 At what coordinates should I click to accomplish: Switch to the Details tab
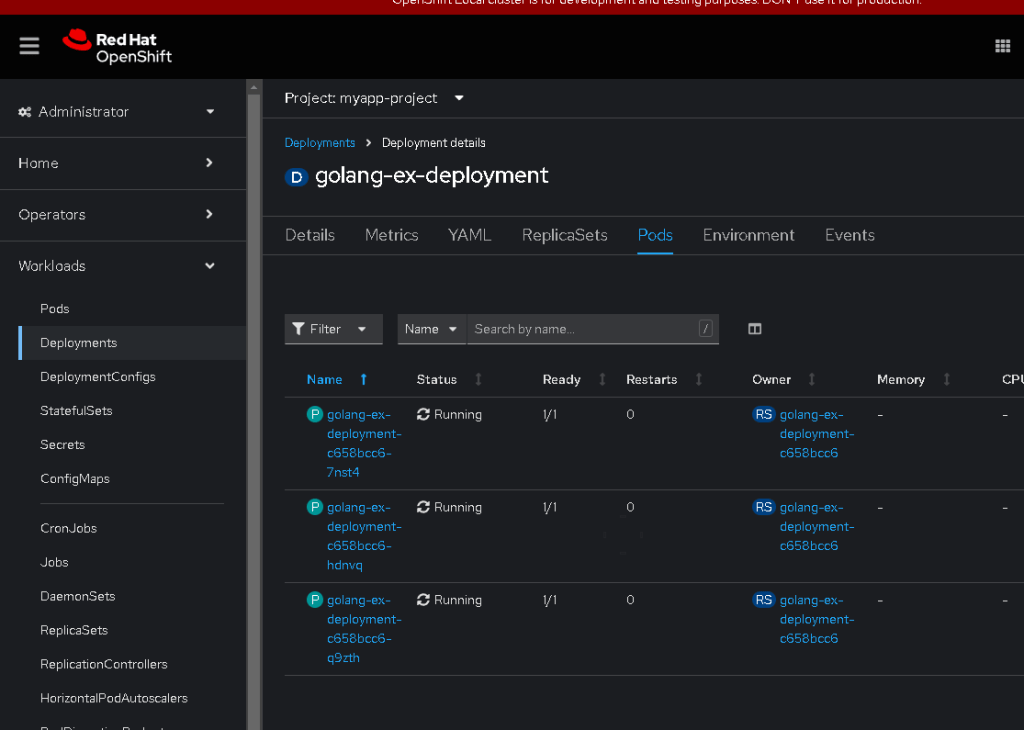tap(310, 235)
